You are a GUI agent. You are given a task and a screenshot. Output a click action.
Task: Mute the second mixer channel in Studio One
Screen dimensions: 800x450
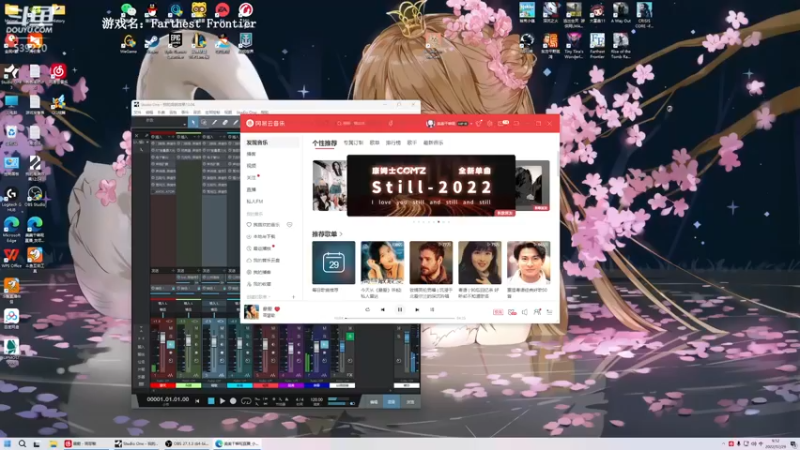pyautogui.click(x=196, y=329)
